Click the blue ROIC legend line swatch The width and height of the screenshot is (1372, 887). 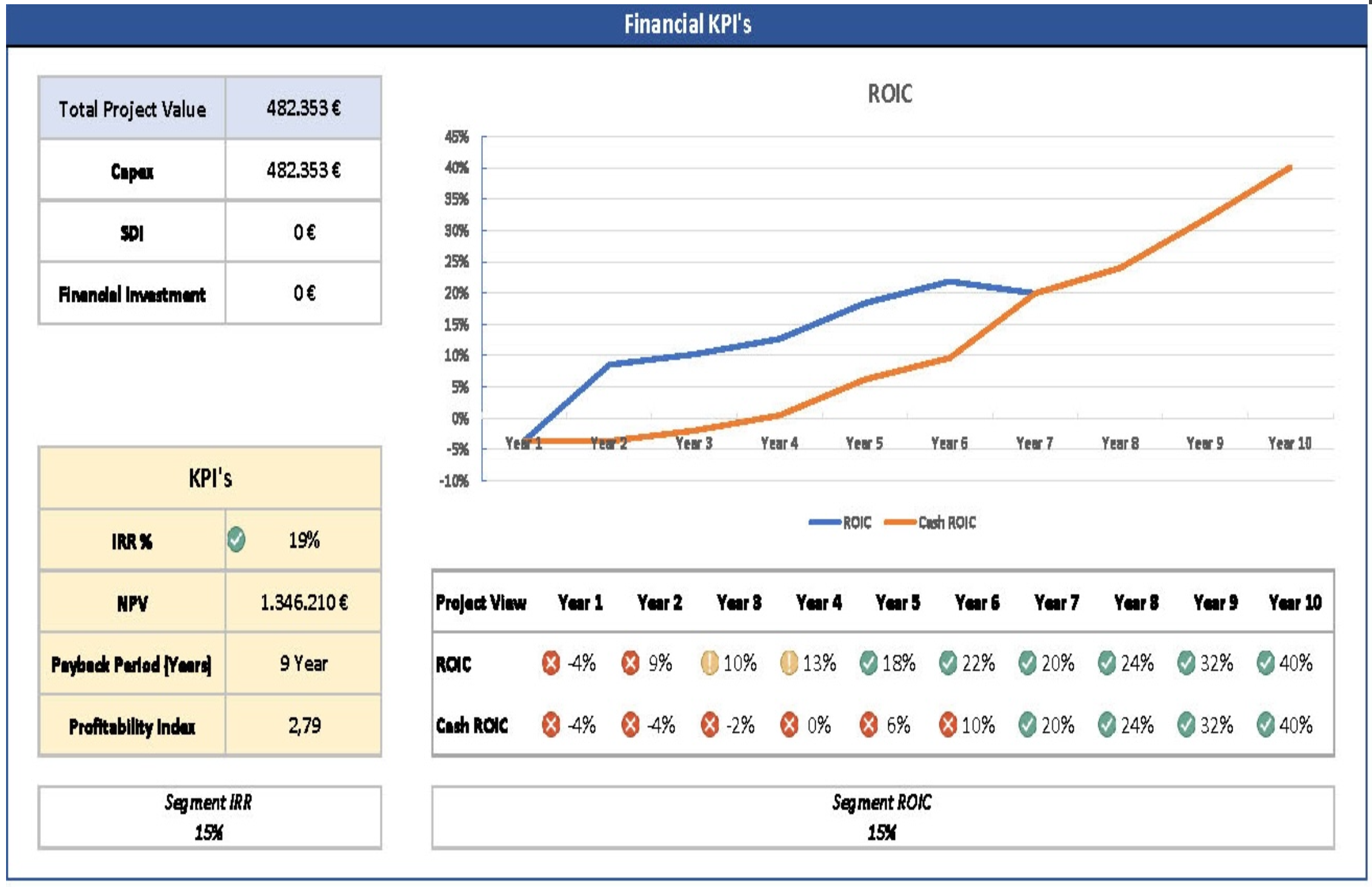pyautogui.click(x=825, y=522)
